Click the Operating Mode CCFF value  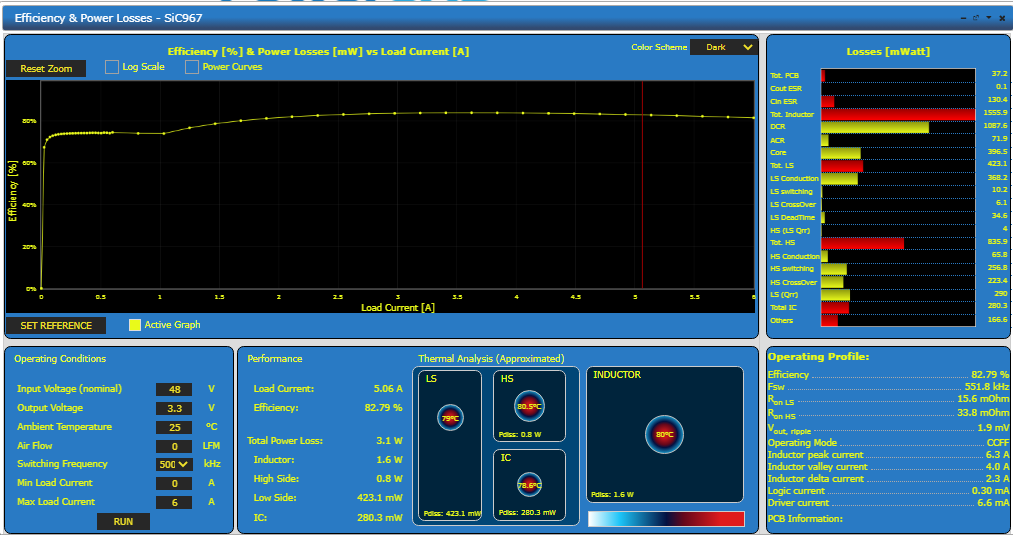997,443
